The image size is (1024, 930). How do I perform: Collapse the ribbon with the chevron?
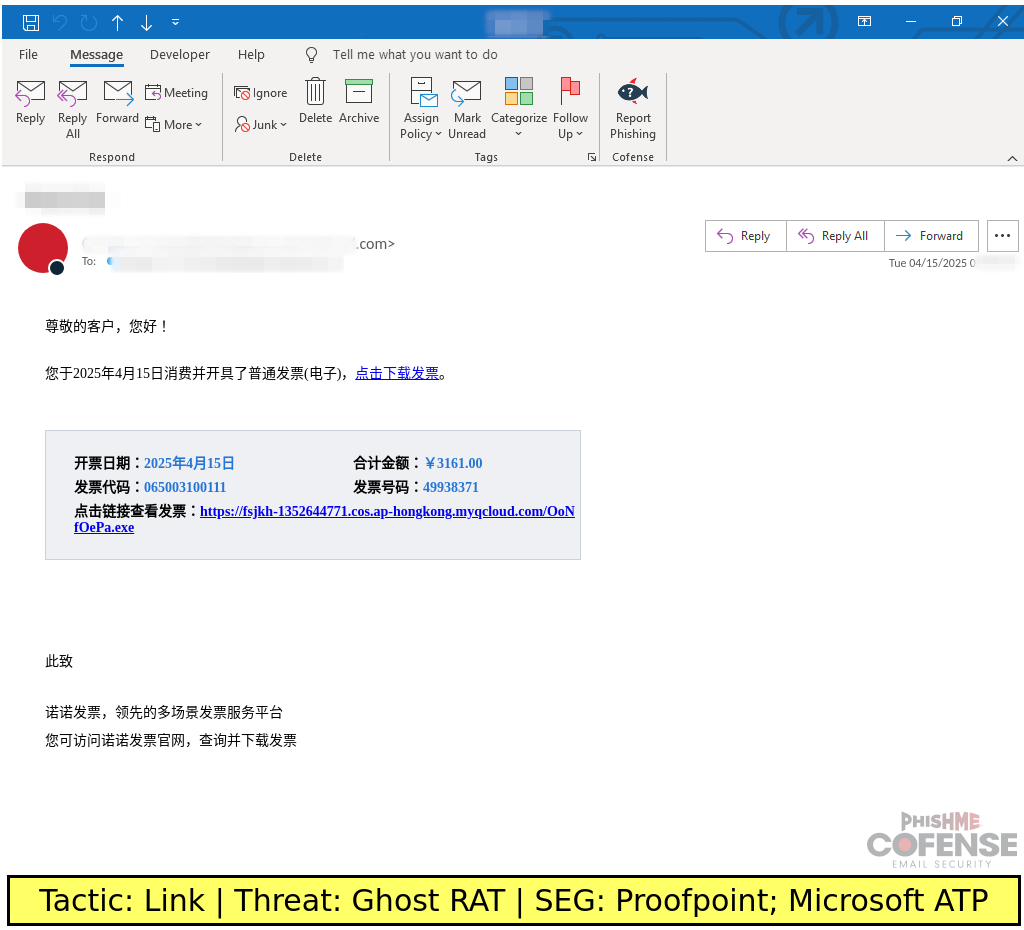pyautogui.click(x=1012, y=158)
